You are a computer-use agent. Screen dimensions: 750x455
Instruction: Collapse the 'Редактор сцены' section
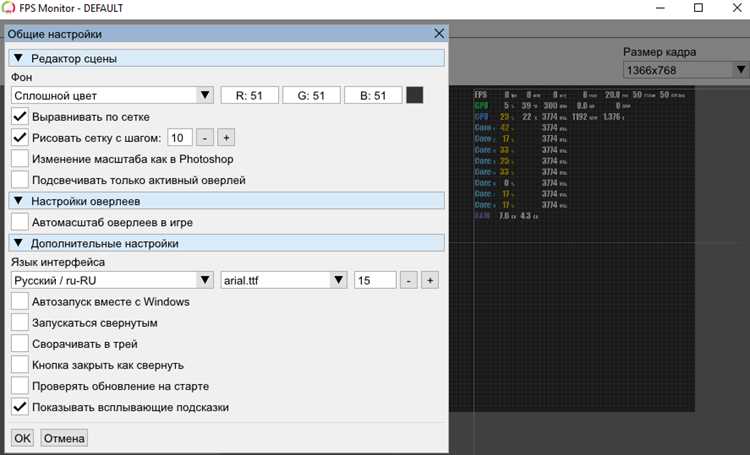pyautogui.click(x=226, y=58)
